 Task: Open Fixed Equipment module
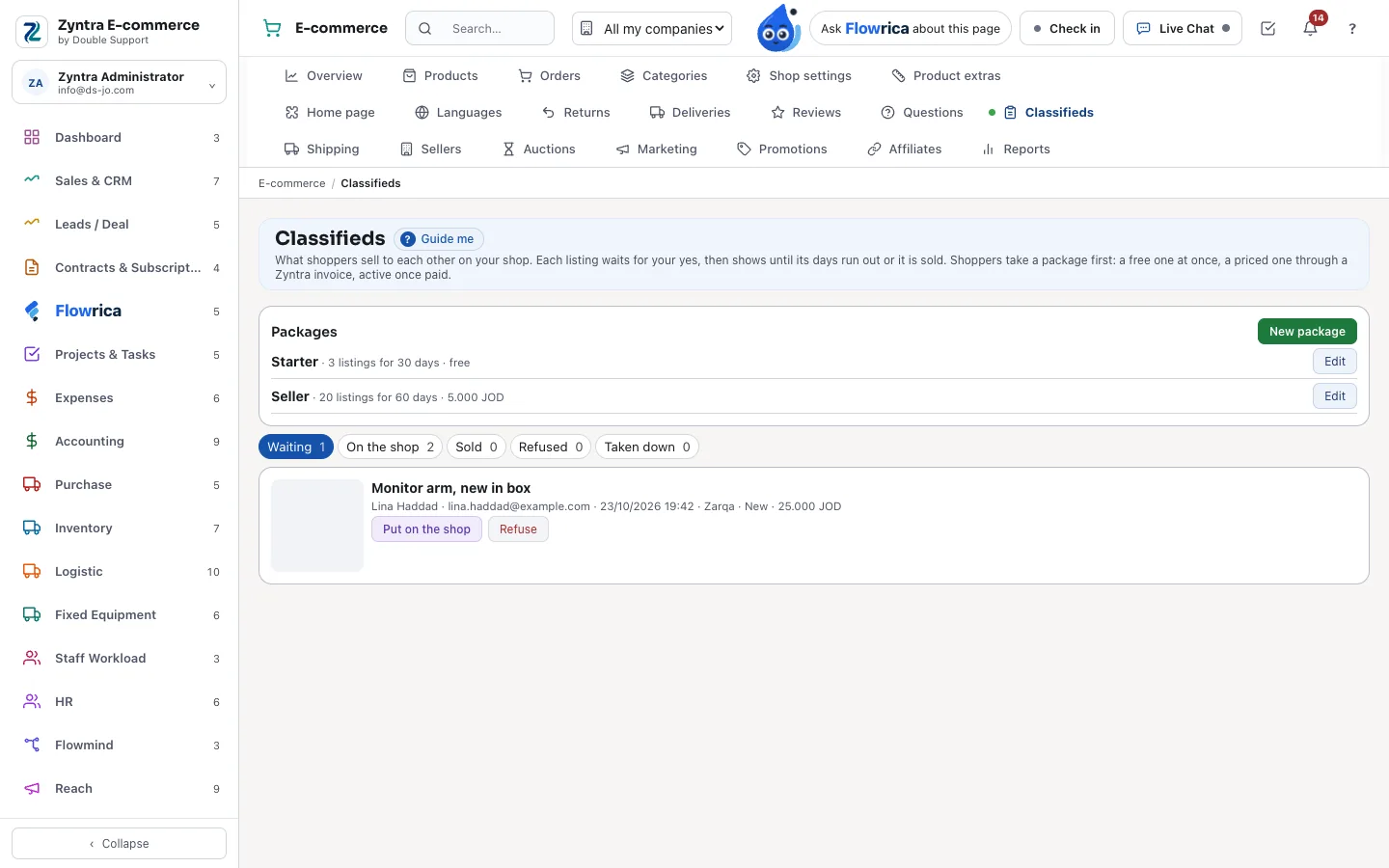[120, 615]
